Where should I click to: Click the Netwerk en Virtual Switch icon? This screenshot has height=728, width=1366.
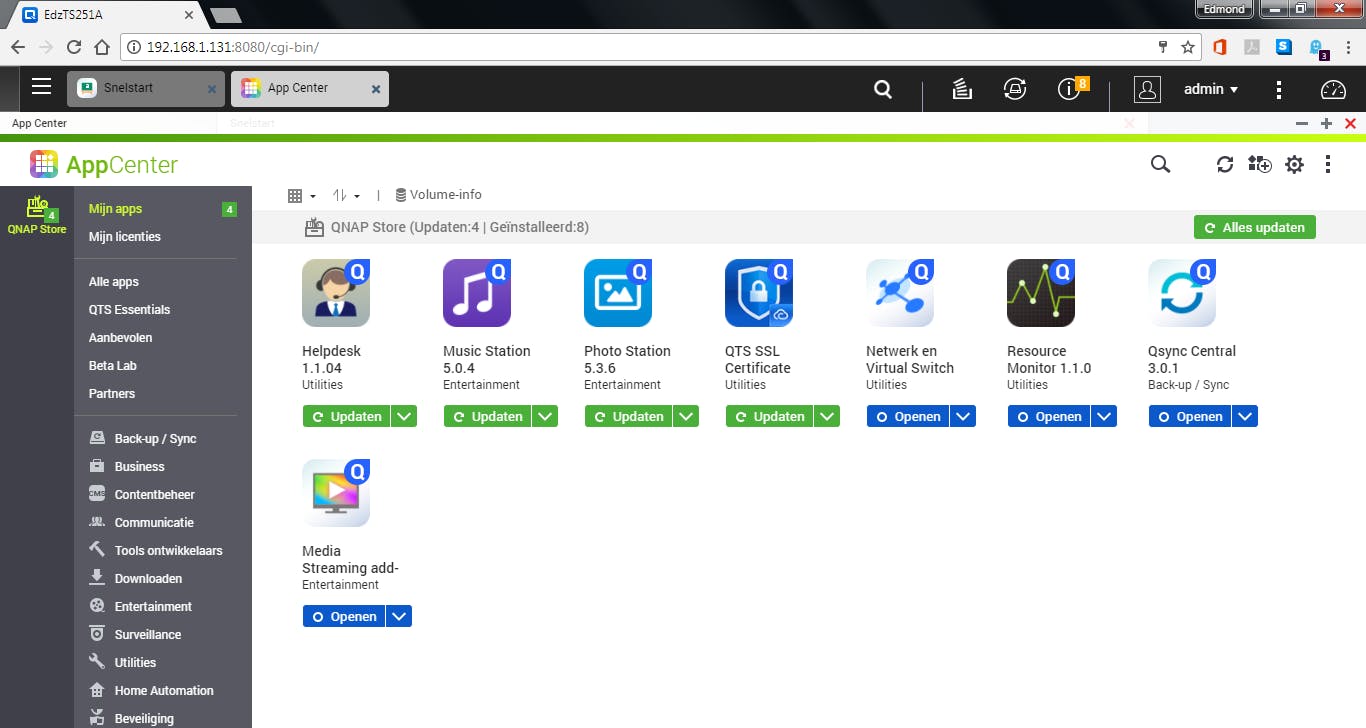(x=900, y=293)
